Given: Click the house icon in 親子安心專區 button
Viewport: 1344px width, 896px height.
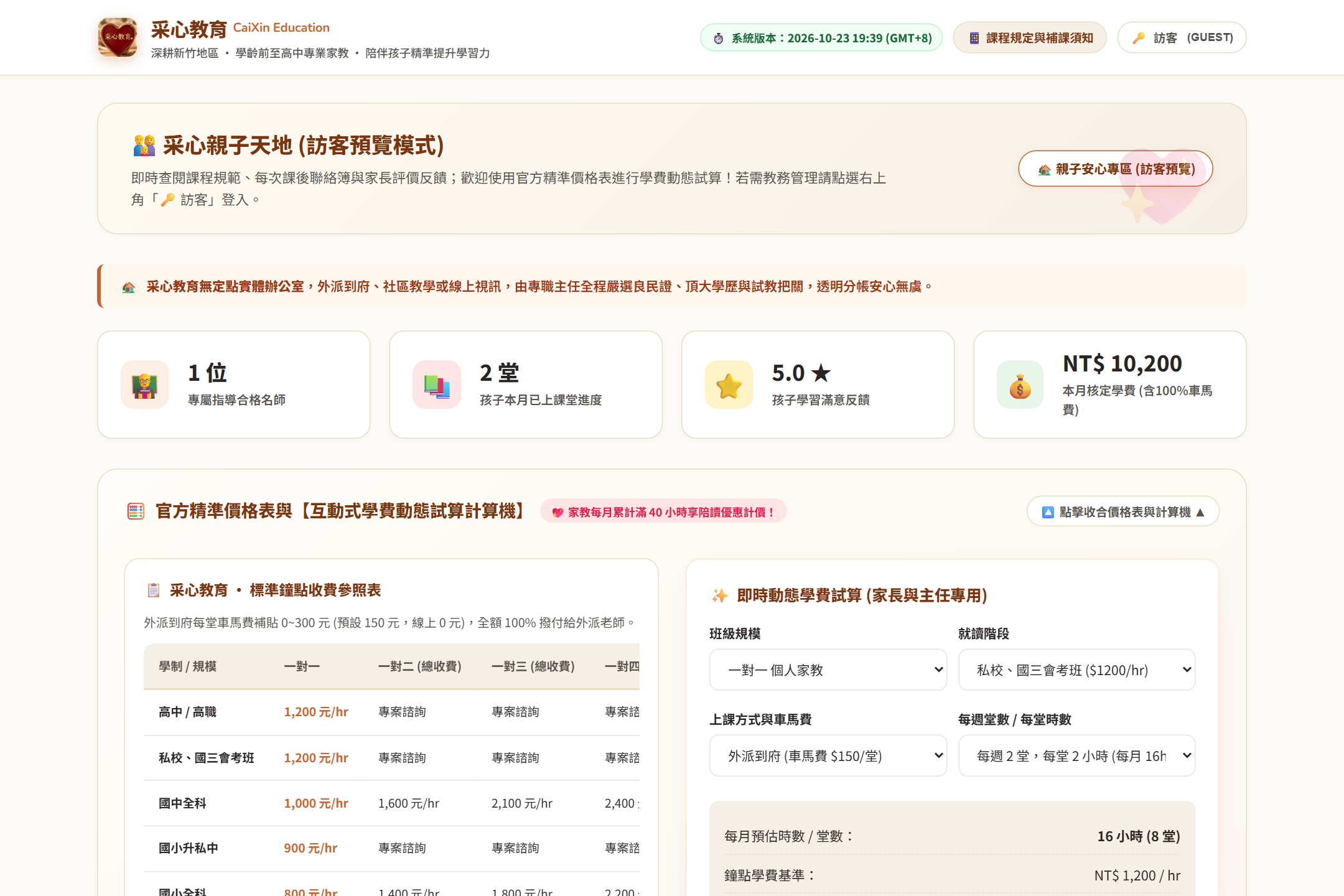Looking at the screenshot, I should (1045, 169).
